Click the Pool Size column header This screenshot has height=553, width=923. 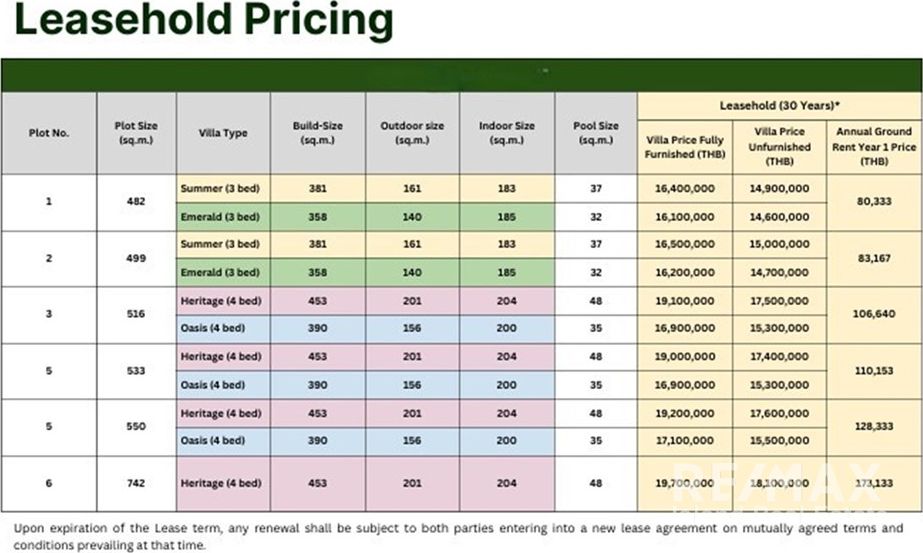coord(595,133)
